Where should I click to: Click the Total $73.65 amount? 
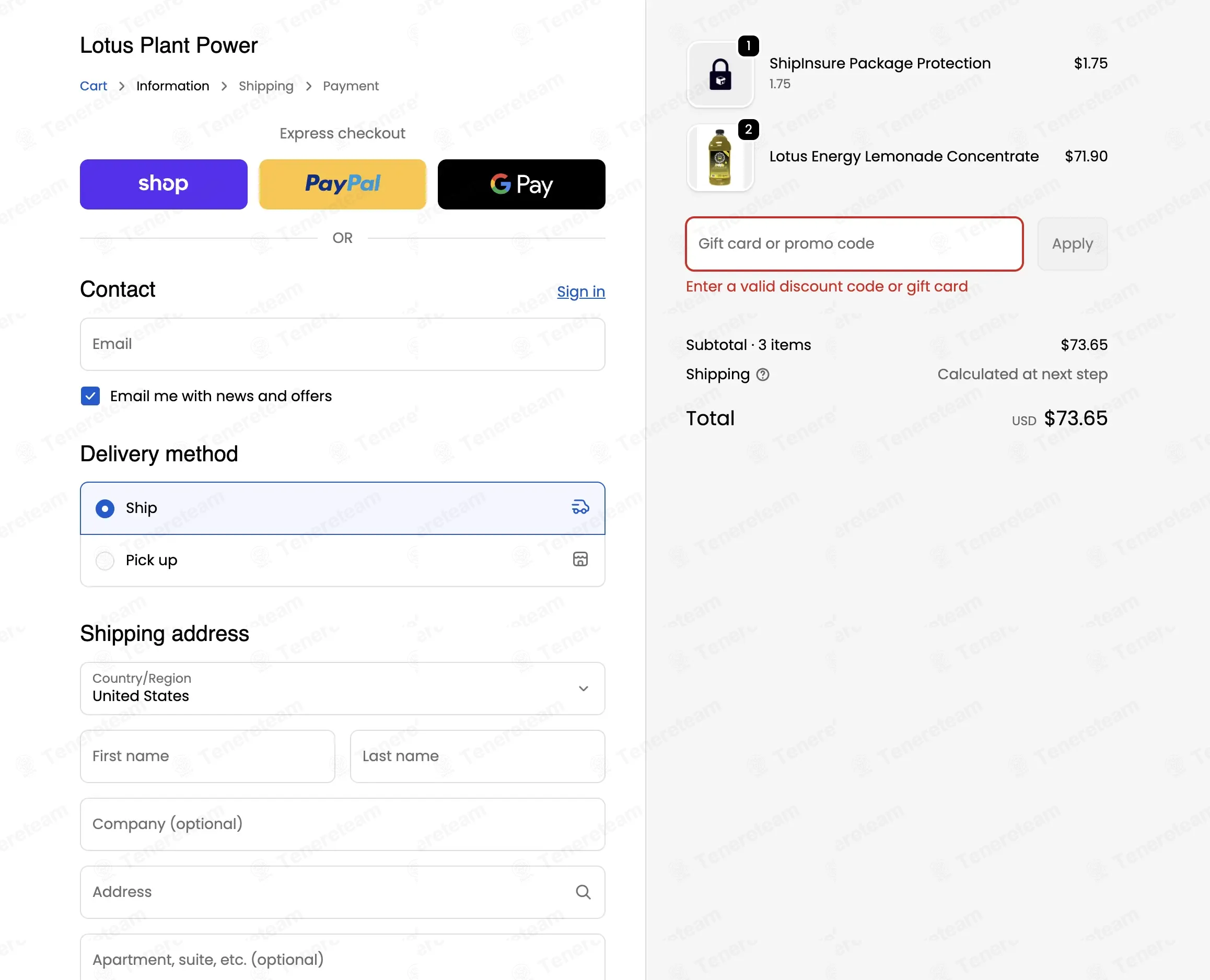[x=1075, y=418]
